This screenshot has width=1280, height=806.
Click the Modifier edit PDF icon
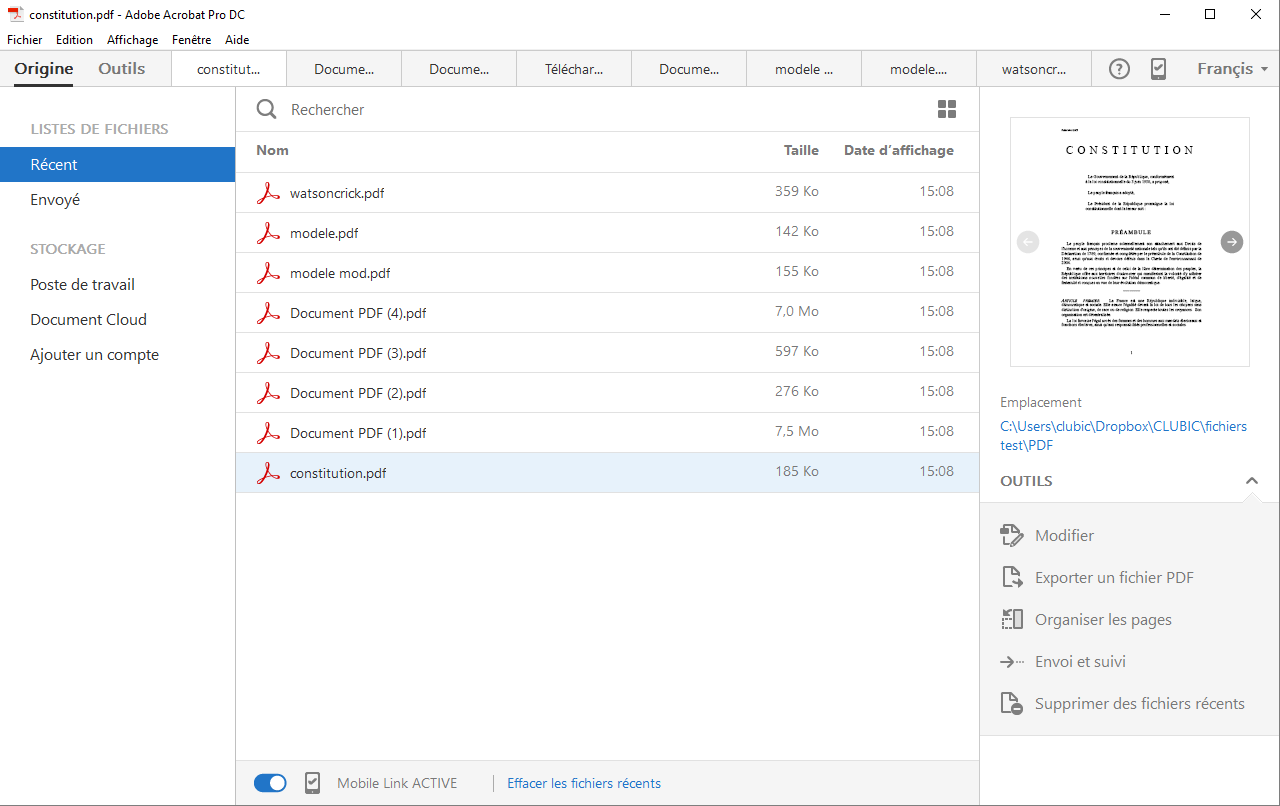[1012, 535]
